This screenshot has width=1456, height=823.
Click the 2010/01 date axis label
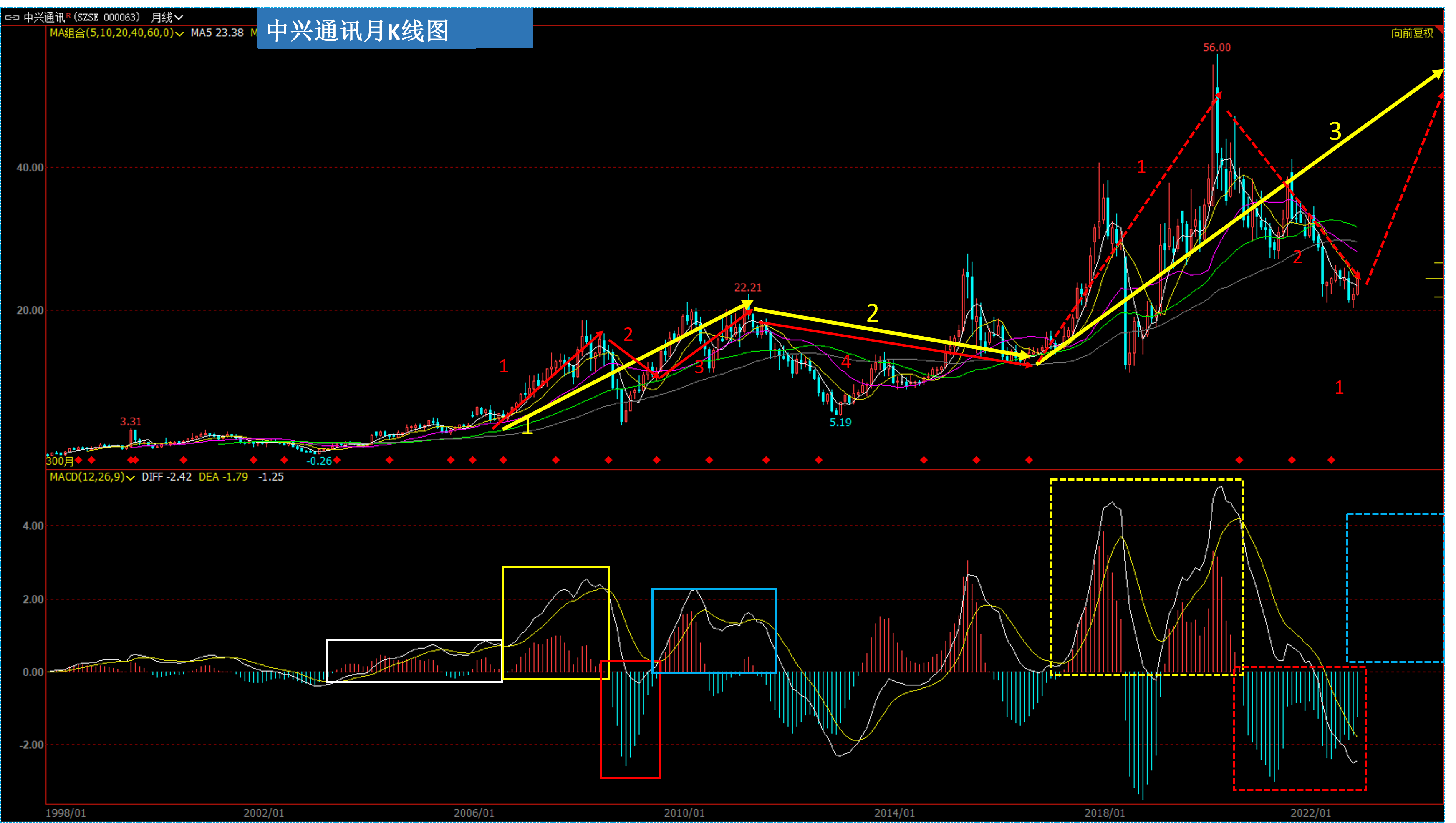pos(684,813)
